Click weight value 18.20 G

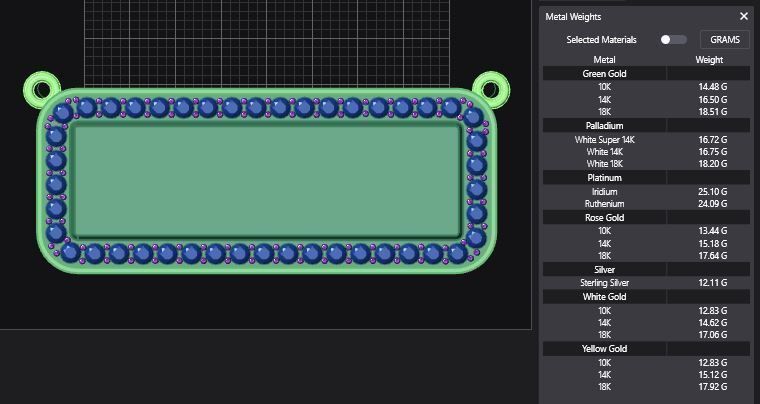(712, 164)
